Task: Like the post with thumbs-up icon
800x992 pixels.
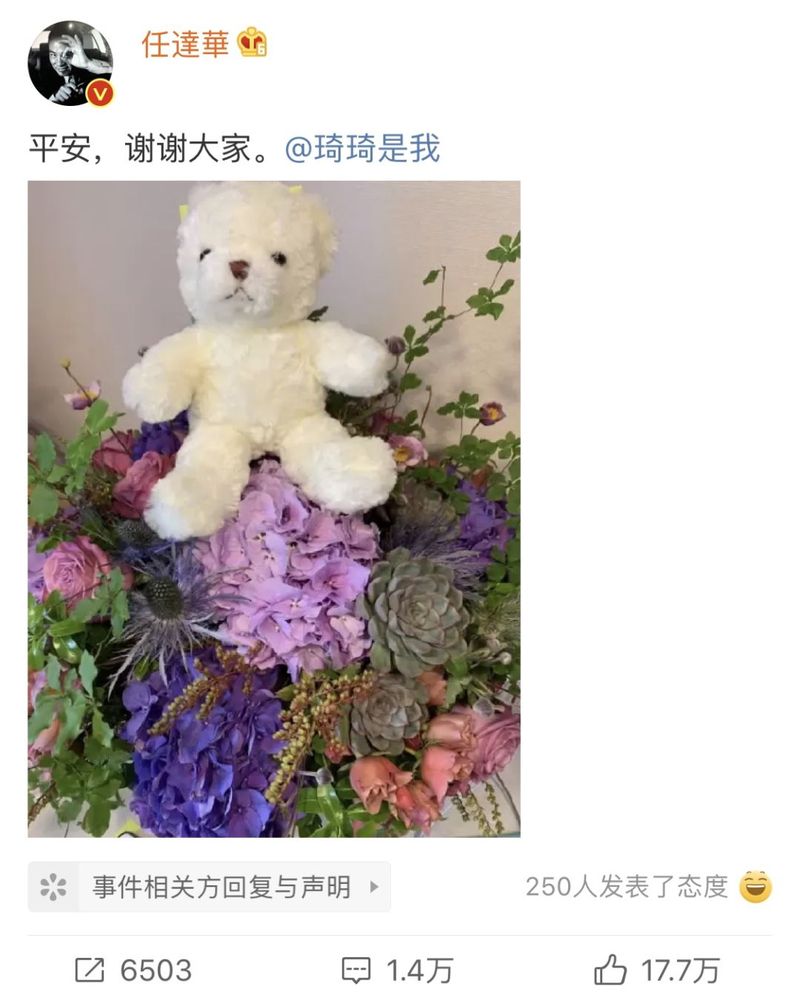Action: (610, 970)
